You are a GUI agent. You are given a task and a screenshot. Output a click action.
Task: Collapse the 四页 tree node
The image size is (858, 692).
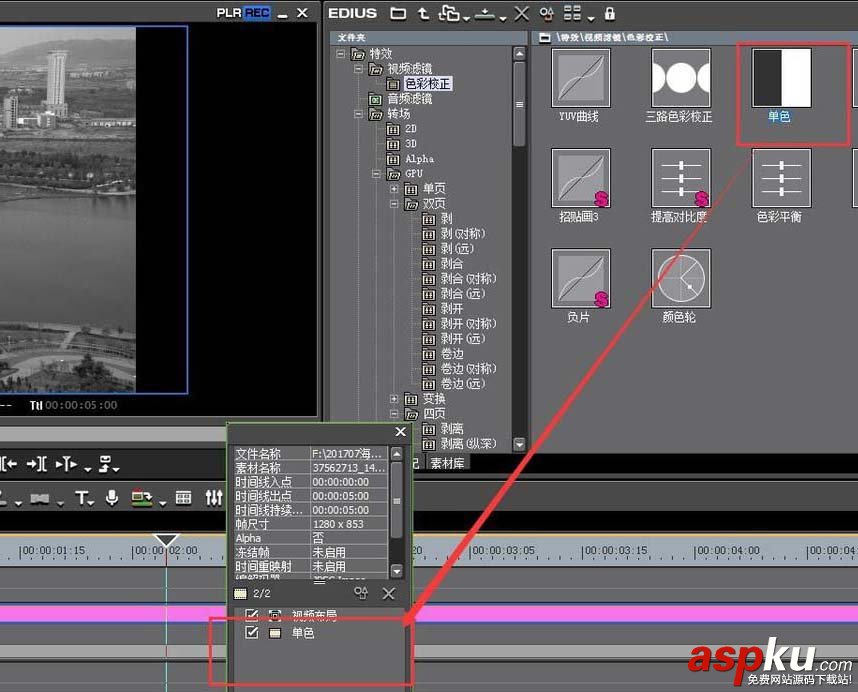coord(393,414)
